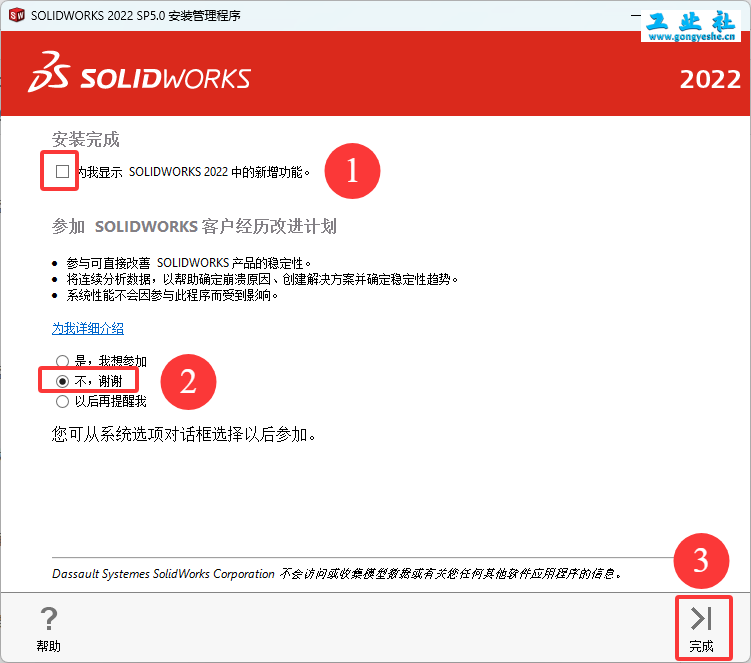751x663 pixels.
Task: Select the '是，我想参加' radio option
Action: coord(62,361)
